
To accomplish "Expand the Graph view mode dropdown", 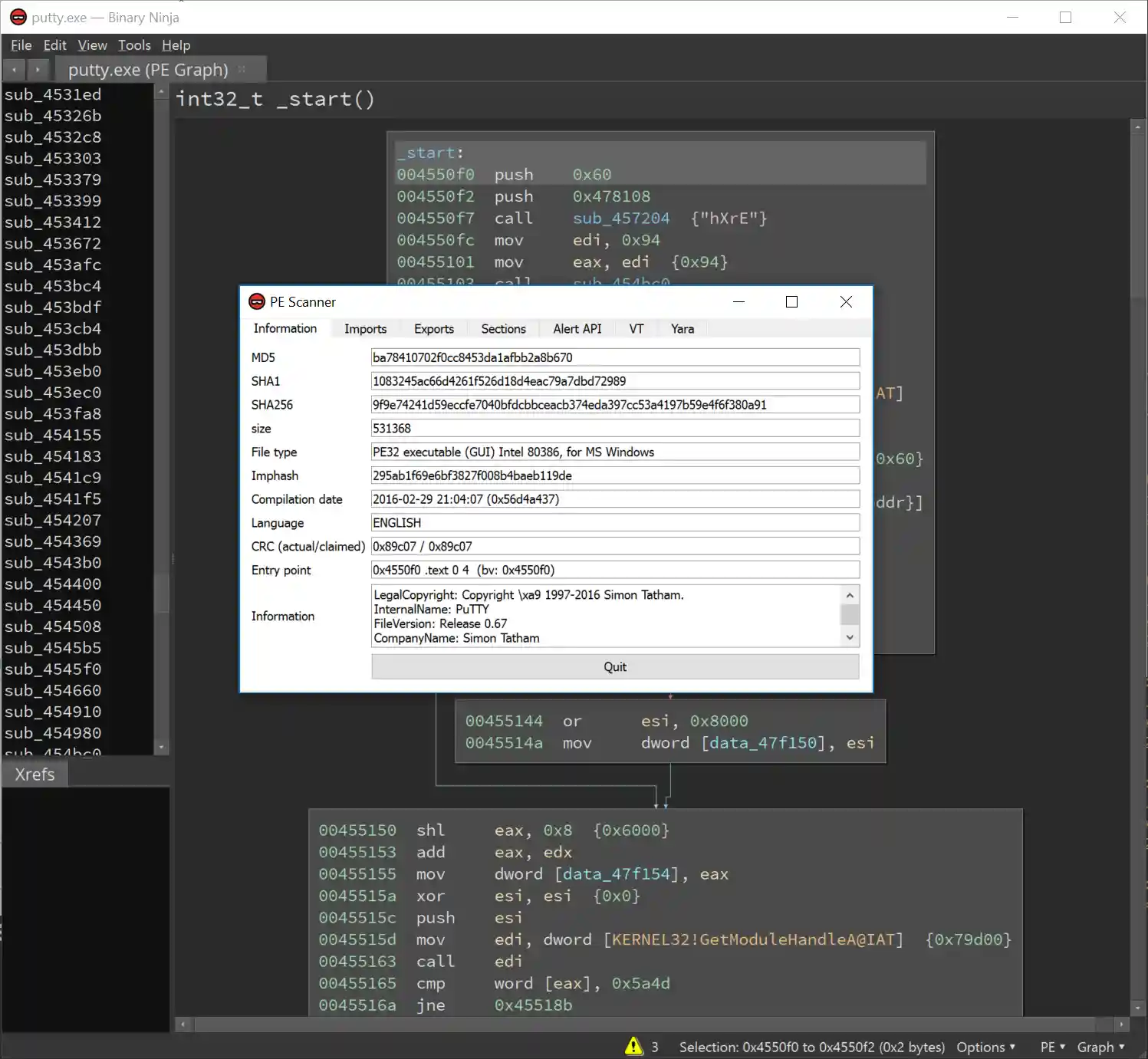I will 1100,1047.
